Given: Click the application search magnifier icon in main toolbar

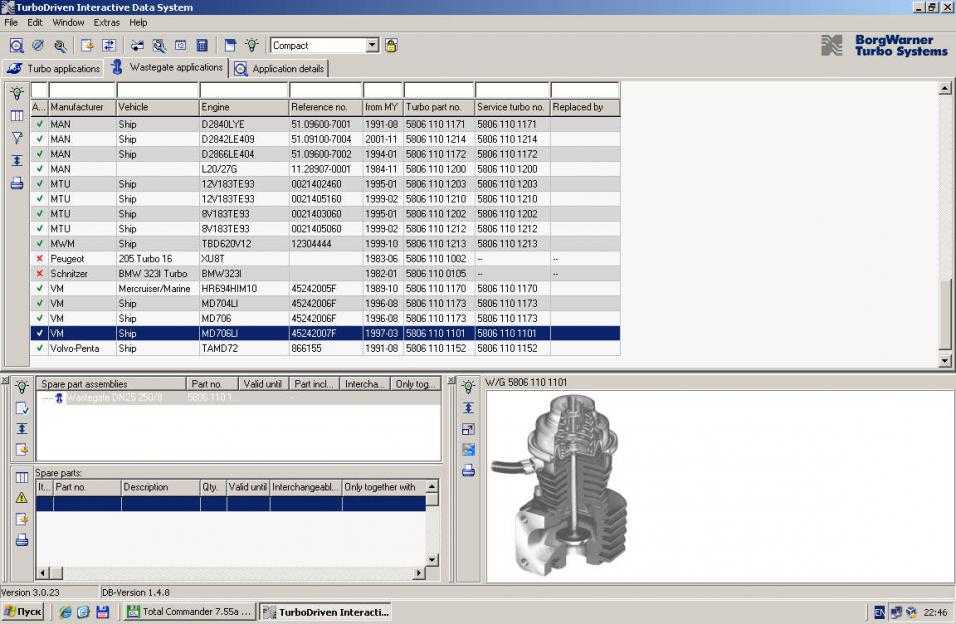Looking at the screenshot, I should (16, 45).
